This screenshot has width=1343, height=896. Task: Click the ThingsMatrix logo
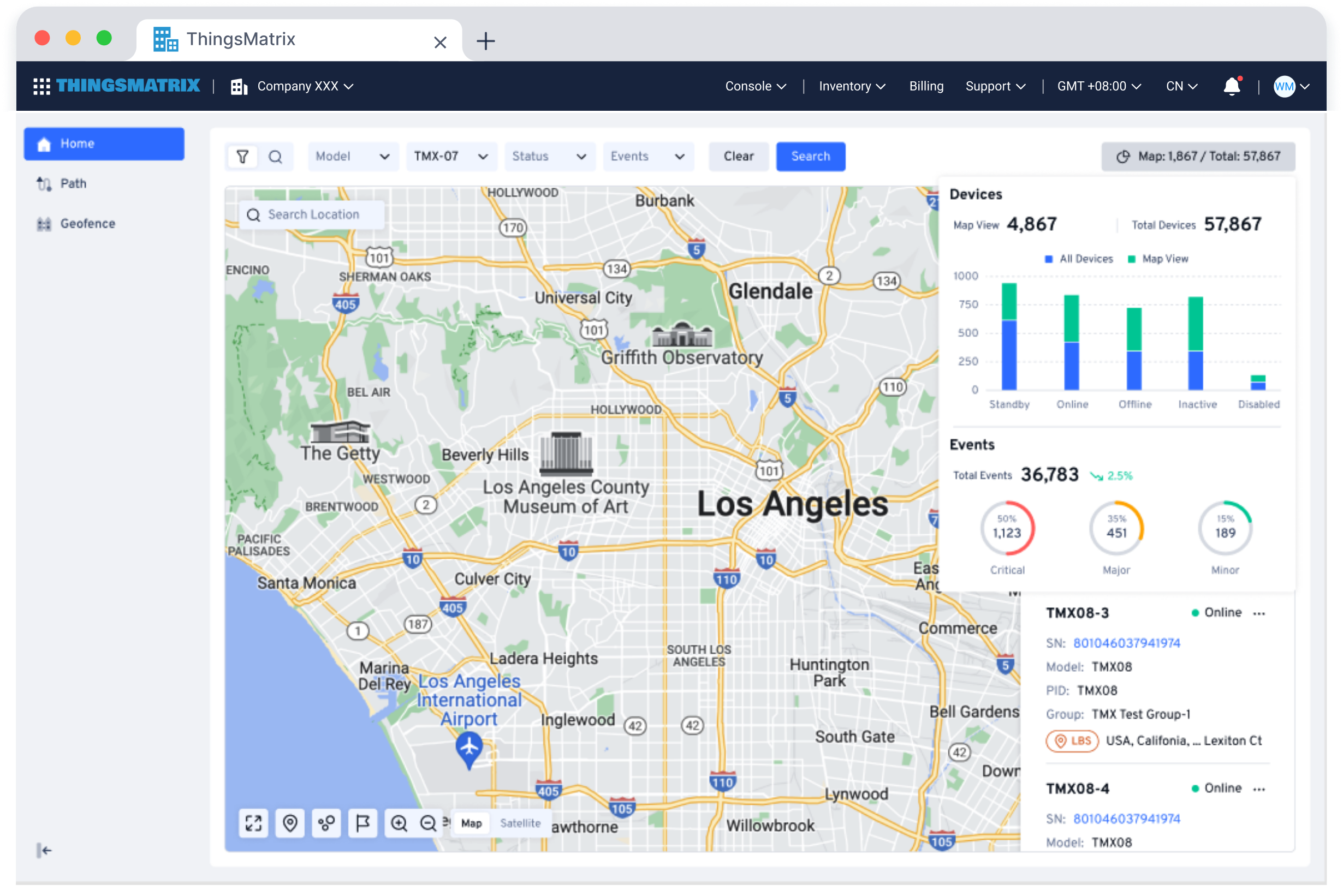(x=128, y=86)
